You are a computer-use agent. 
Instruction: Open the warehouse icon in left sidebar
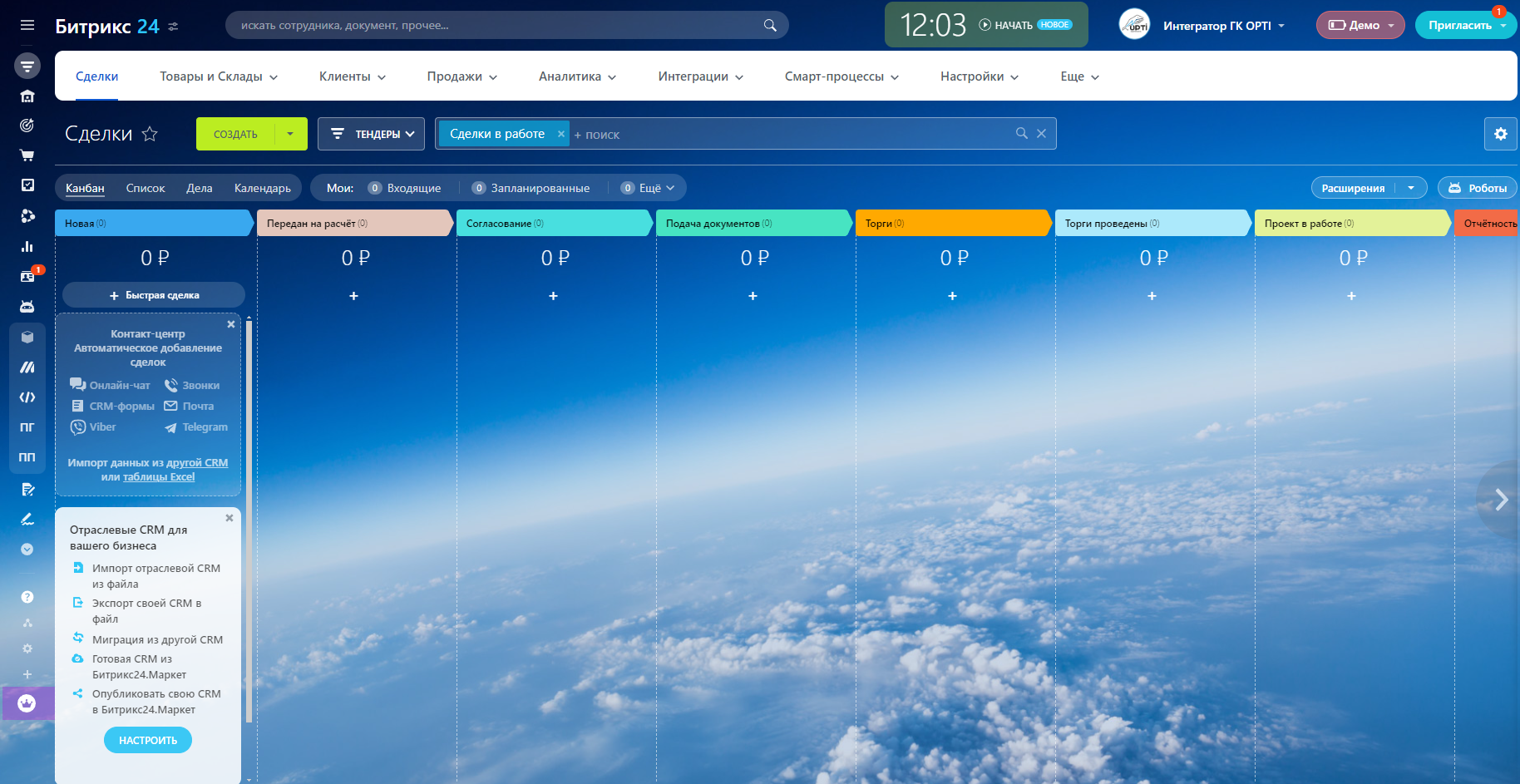click(27, 96)
